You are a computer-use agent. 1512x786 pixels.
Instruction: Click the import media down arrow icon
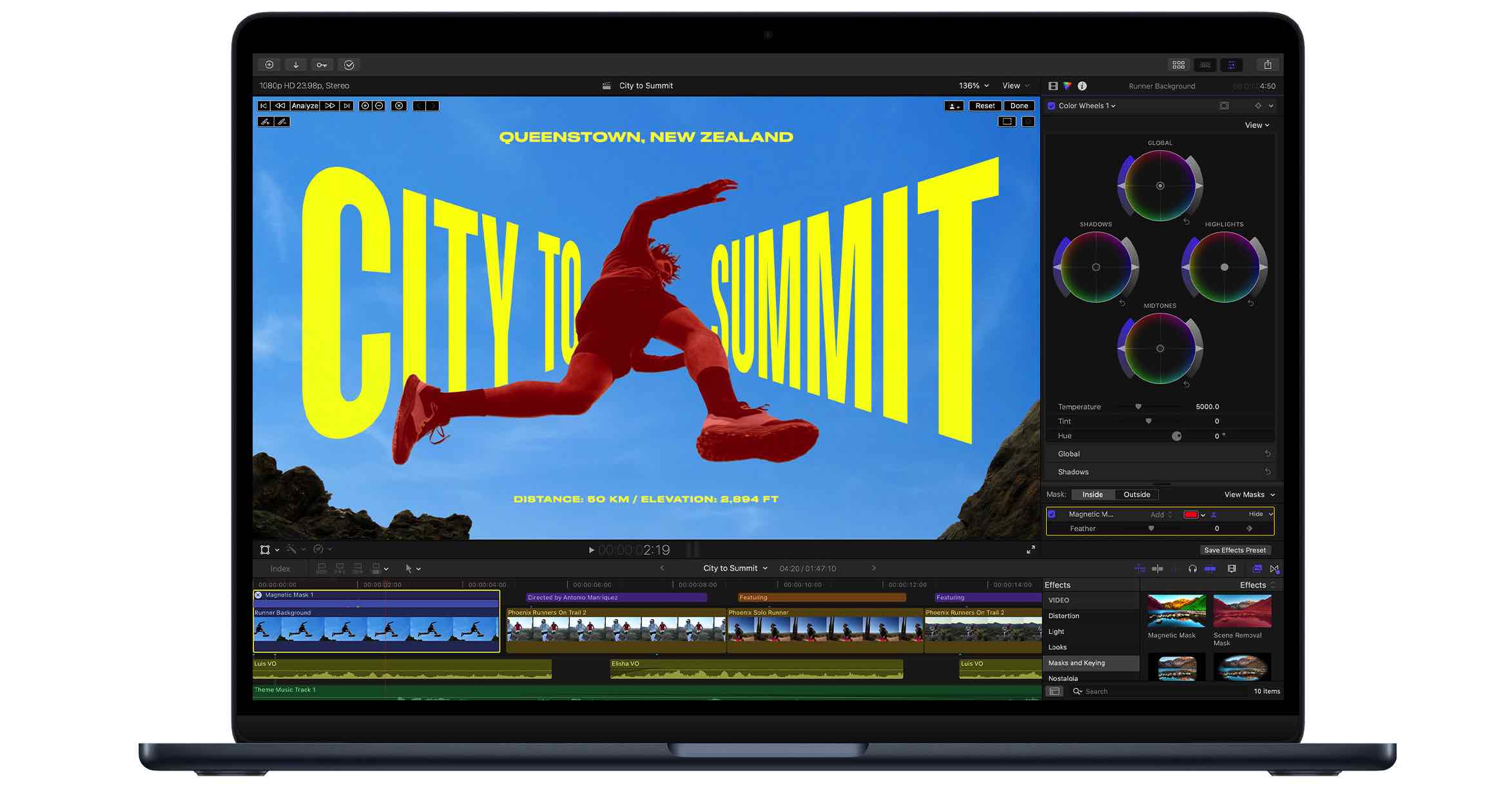[x=296, y=65]
